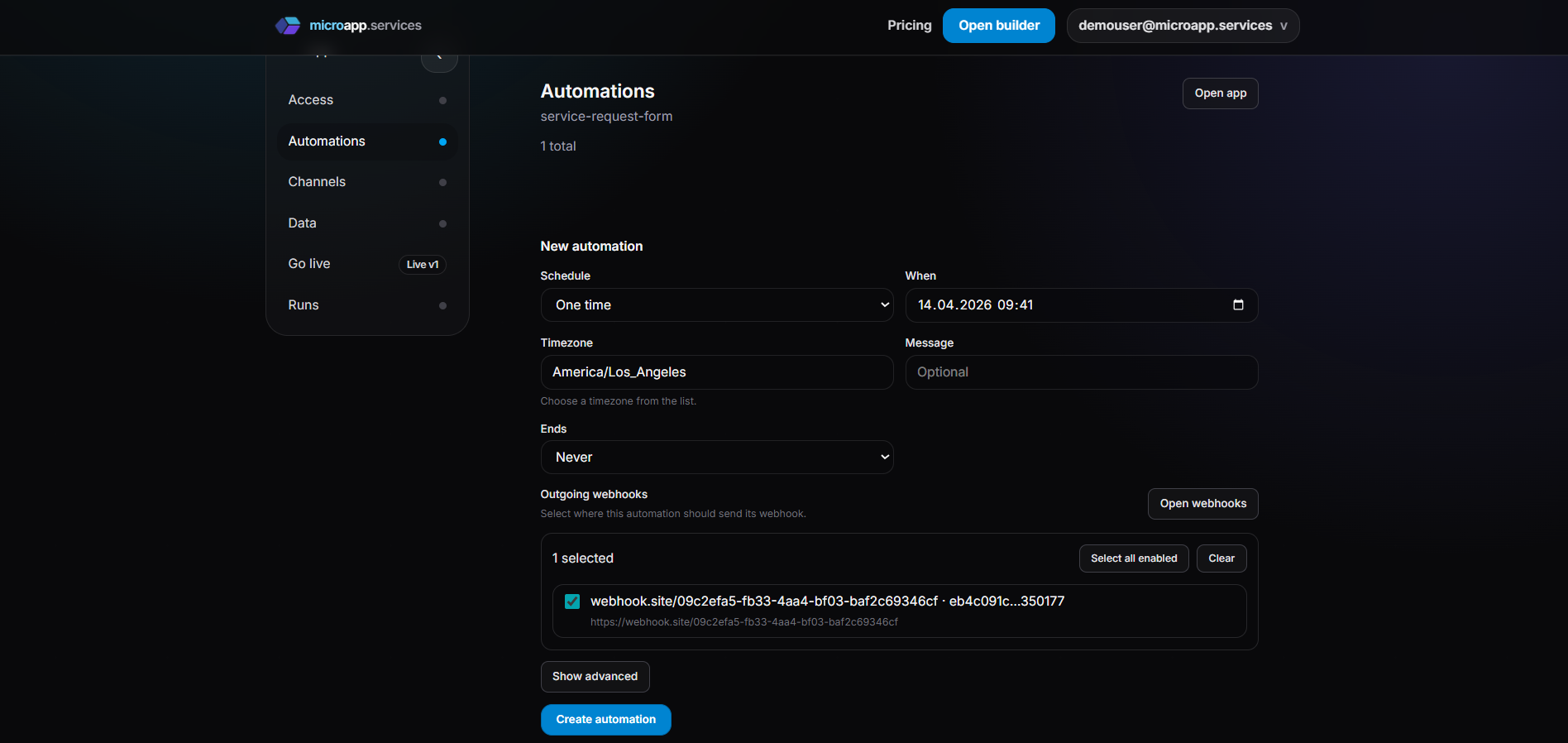Click the Live v1 badge

(423, 265)
